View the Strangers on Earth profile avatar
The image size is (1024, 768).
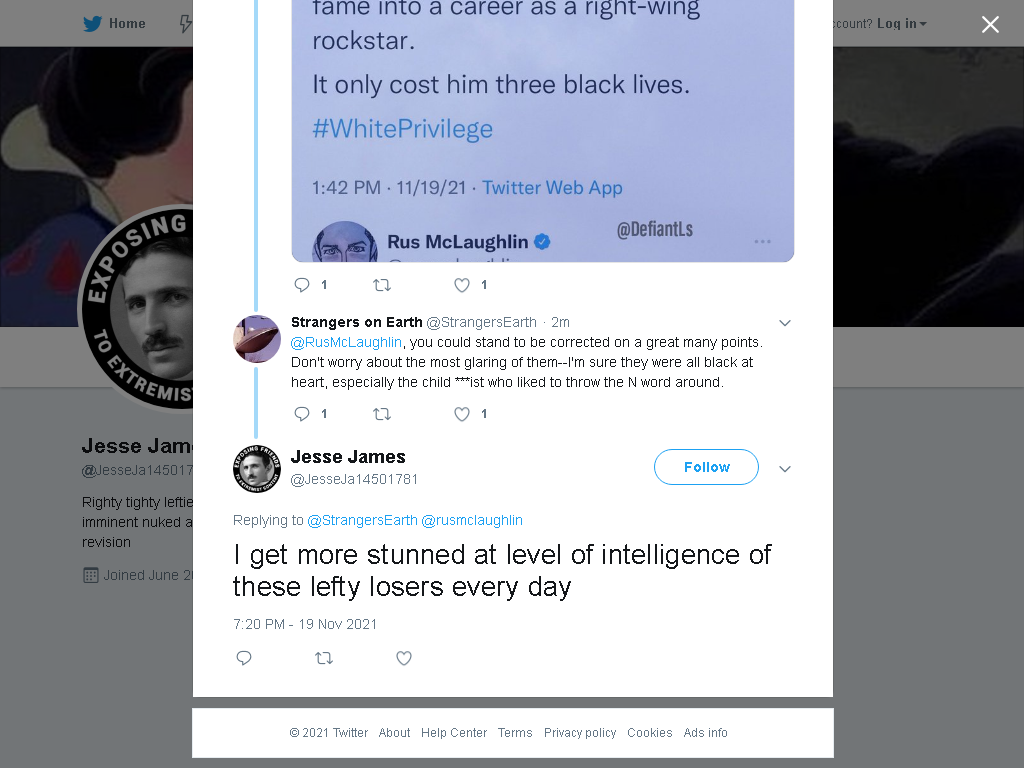tap(257, 339)
